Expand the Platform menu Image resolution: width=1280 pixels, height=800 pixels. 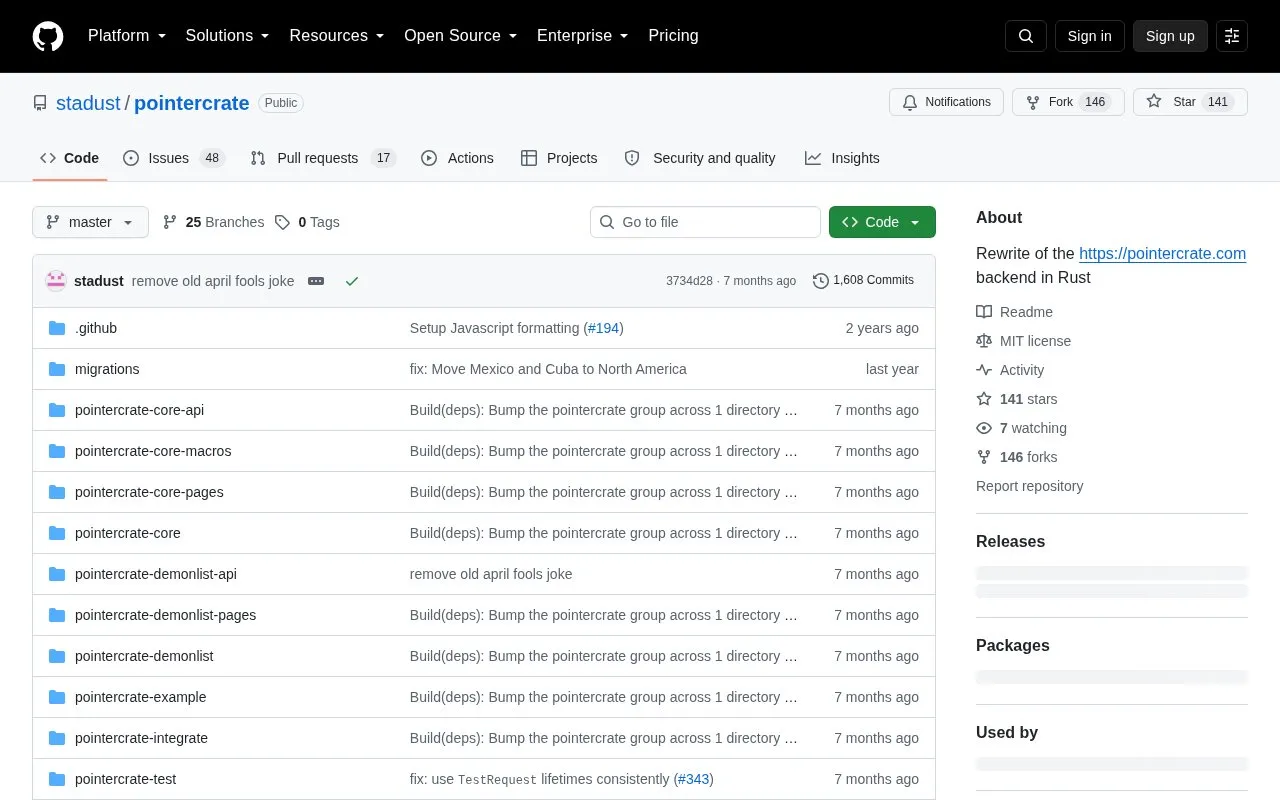(127, 36)
